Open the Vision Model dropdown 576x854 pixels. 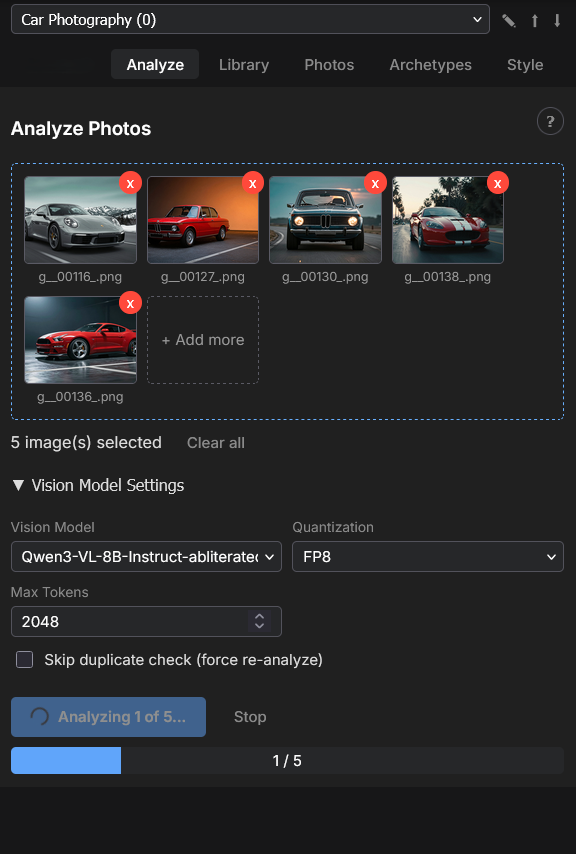click(146, 557)
